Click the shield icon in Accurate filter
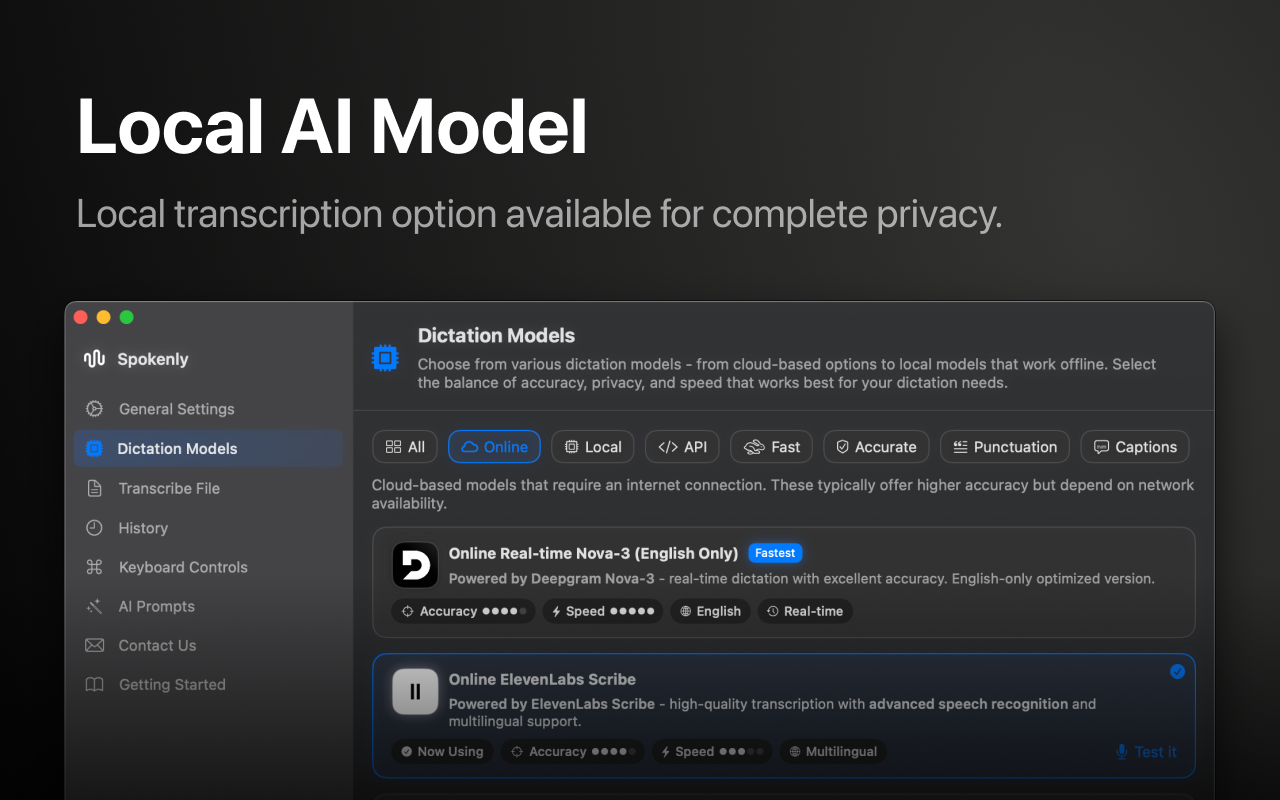Image resolution: width=1280 pixels, height=800 pixels. click(x=842, y=447)
